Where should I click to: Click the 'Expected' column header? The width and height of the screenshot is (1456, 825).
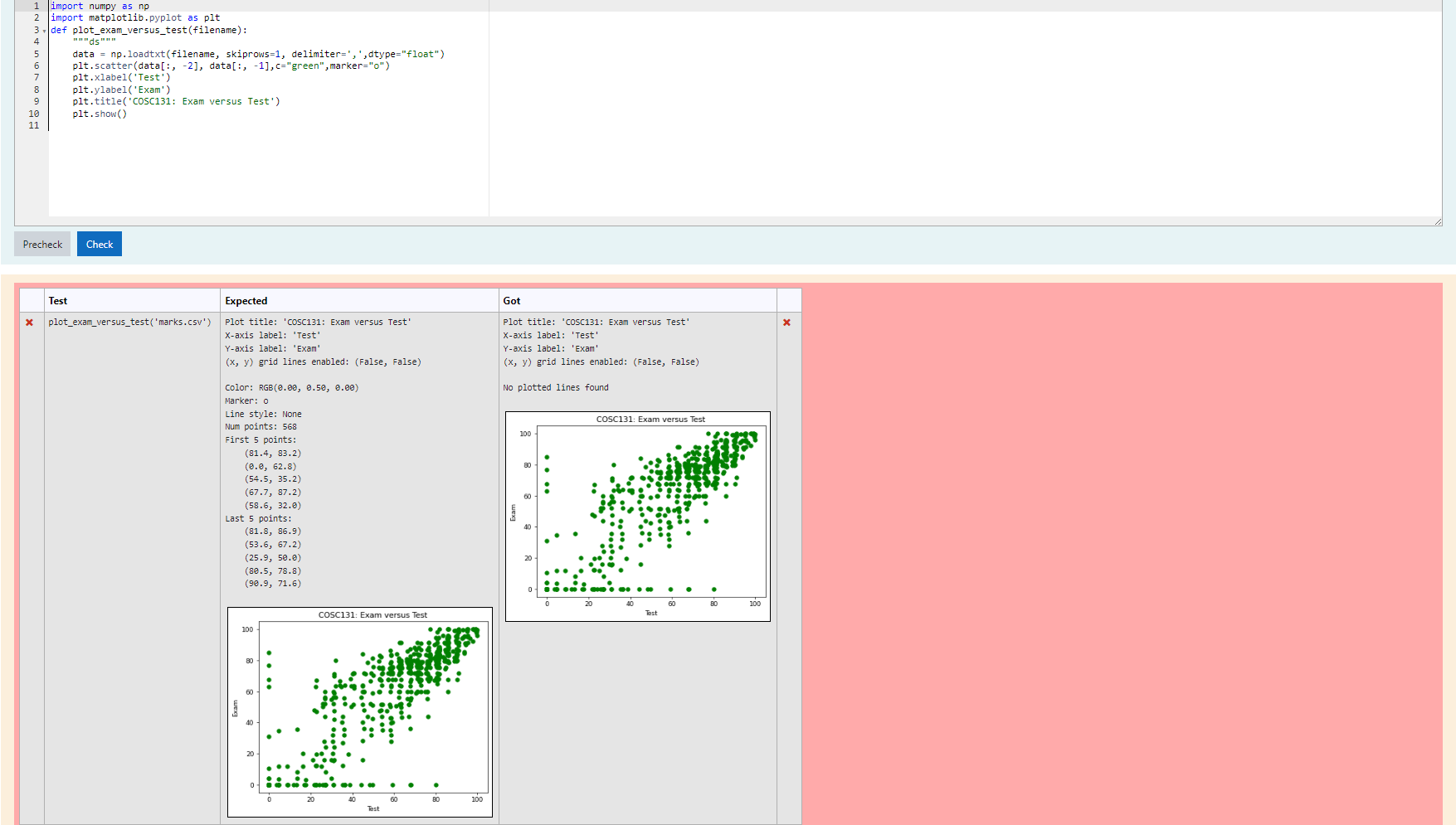tap(246, 301)
